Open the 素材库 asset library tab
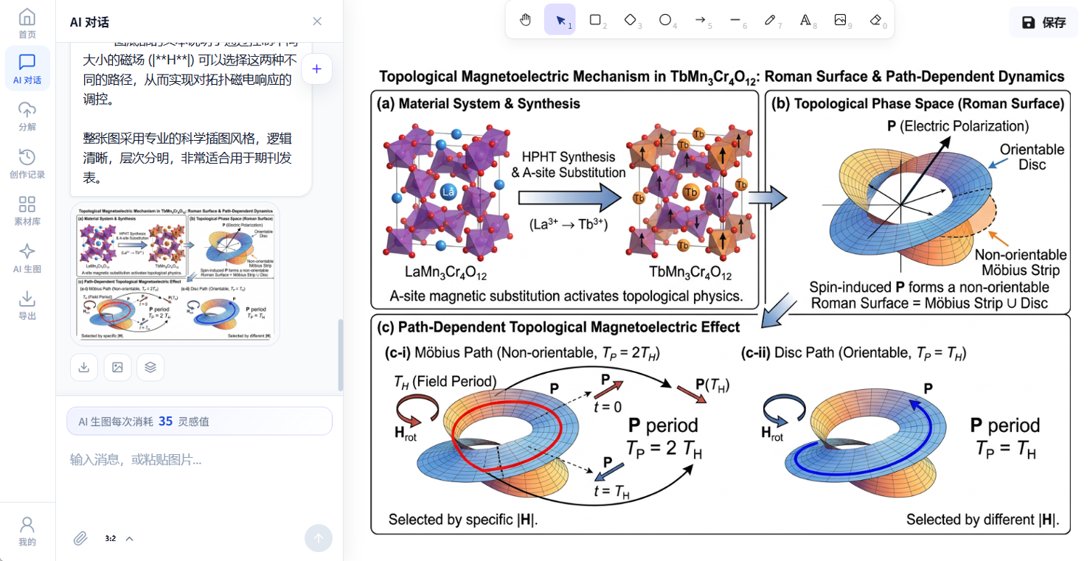This screenshot has height=561, width=1090. (27, 211)
